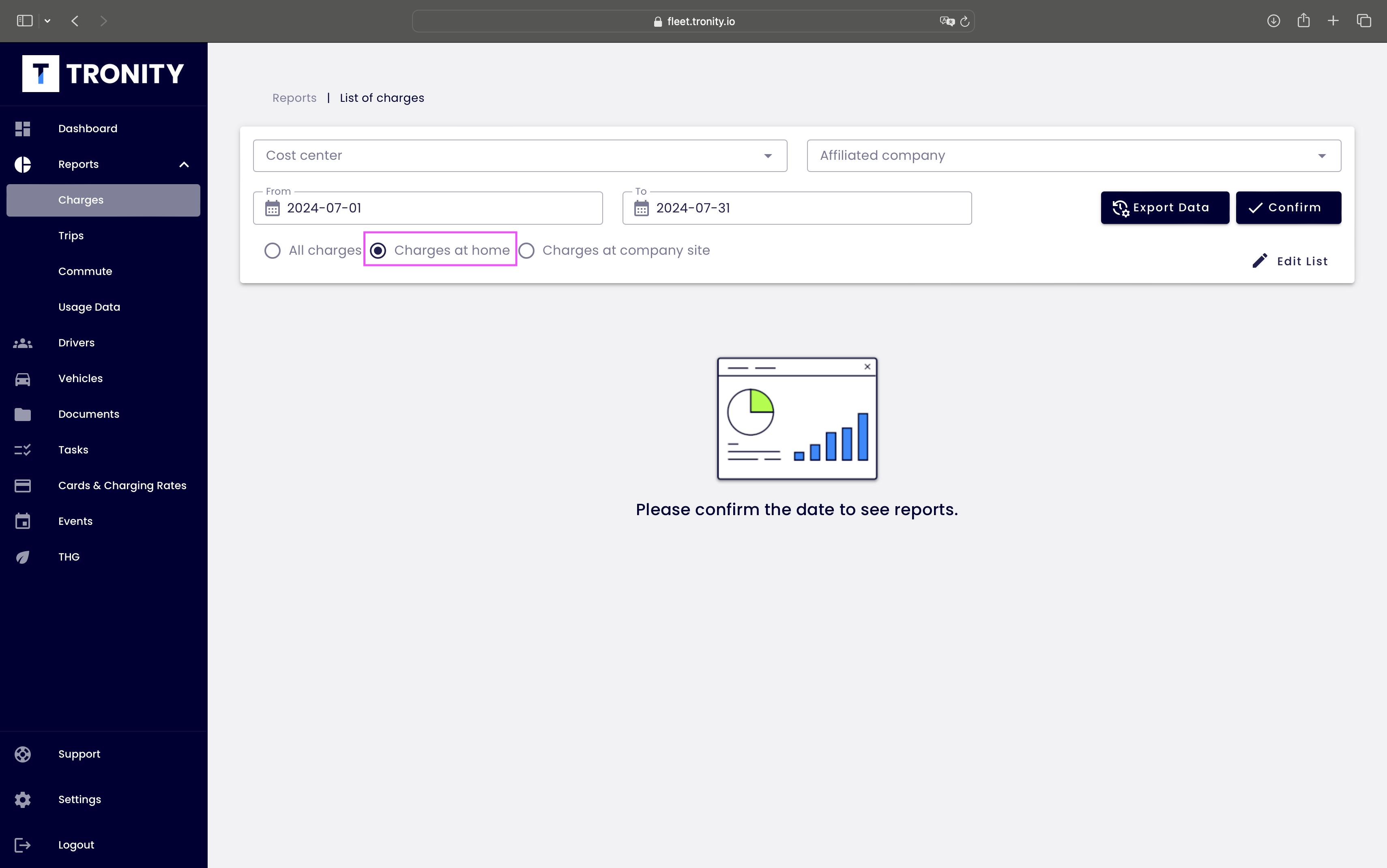
Task: Go to Dashboard
Action: pyautogui.click(x=103, y=129)
